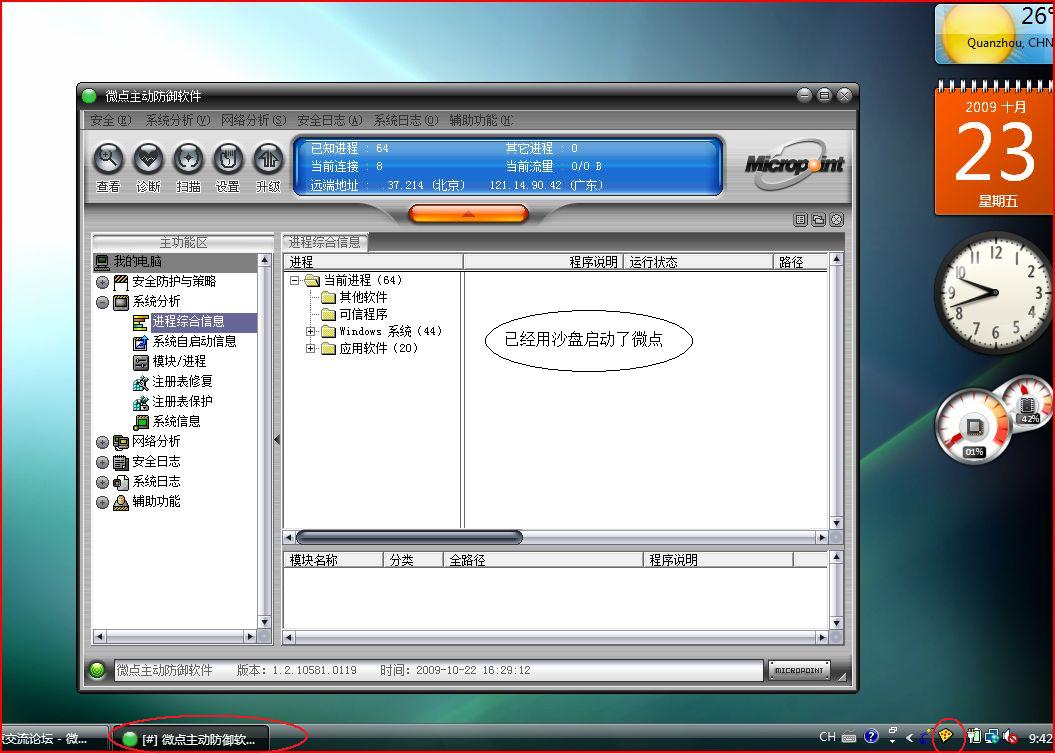Click the network tray icon
1055x753 pixels.
[991, 737]
